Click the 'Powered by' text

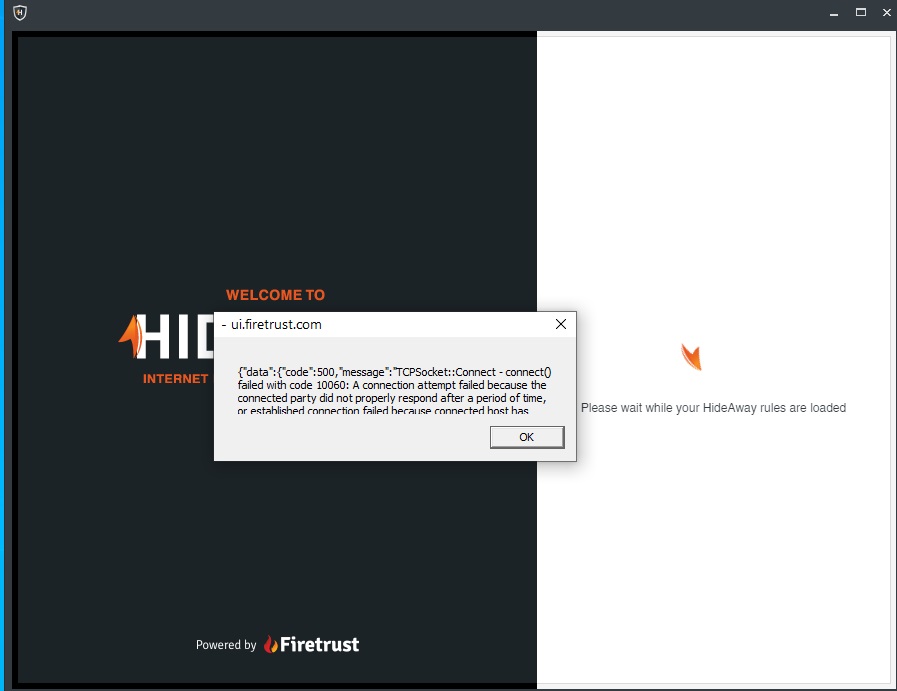(x=226, y=645)
